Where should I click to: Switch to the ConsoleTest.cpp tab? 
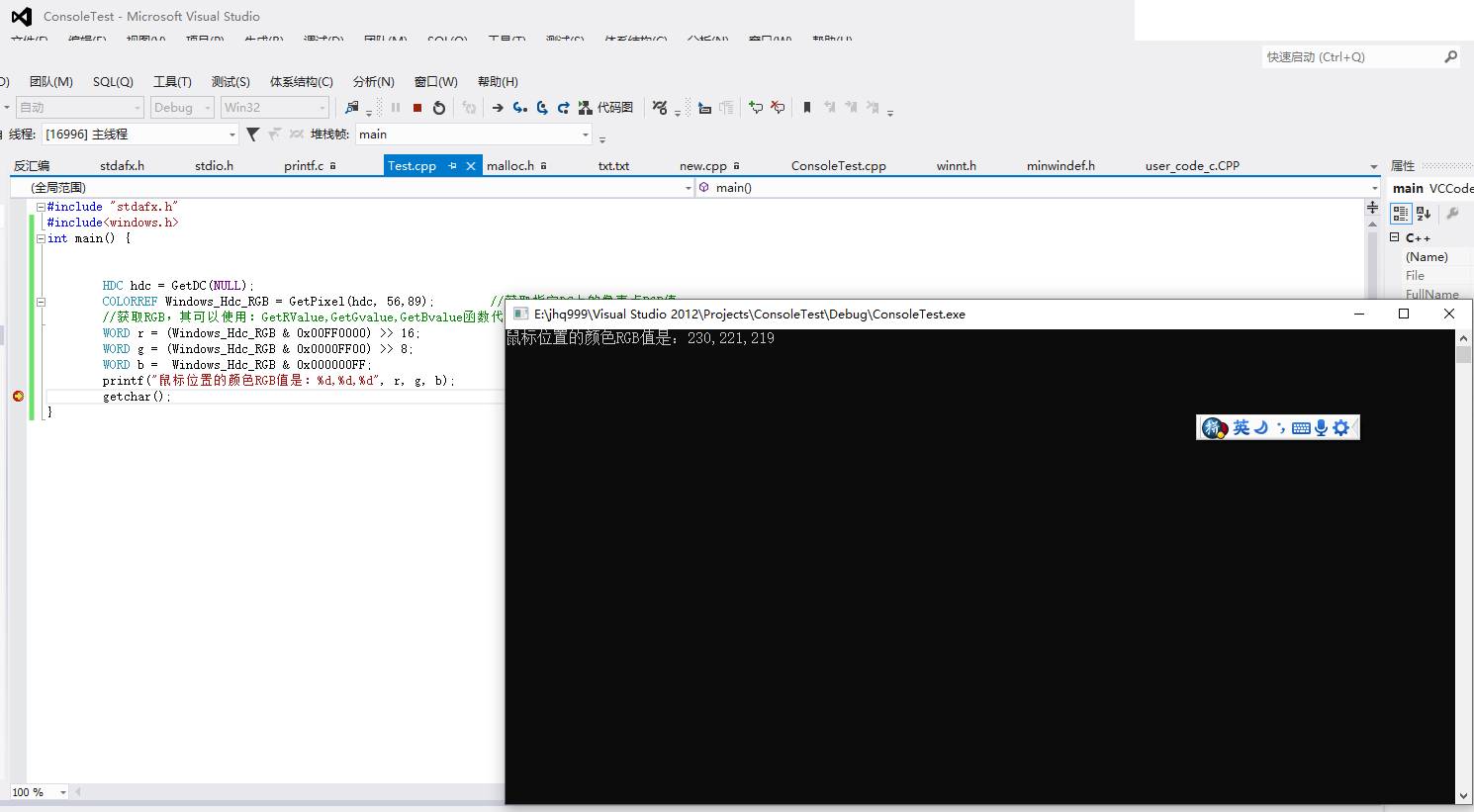coord(839,166)
